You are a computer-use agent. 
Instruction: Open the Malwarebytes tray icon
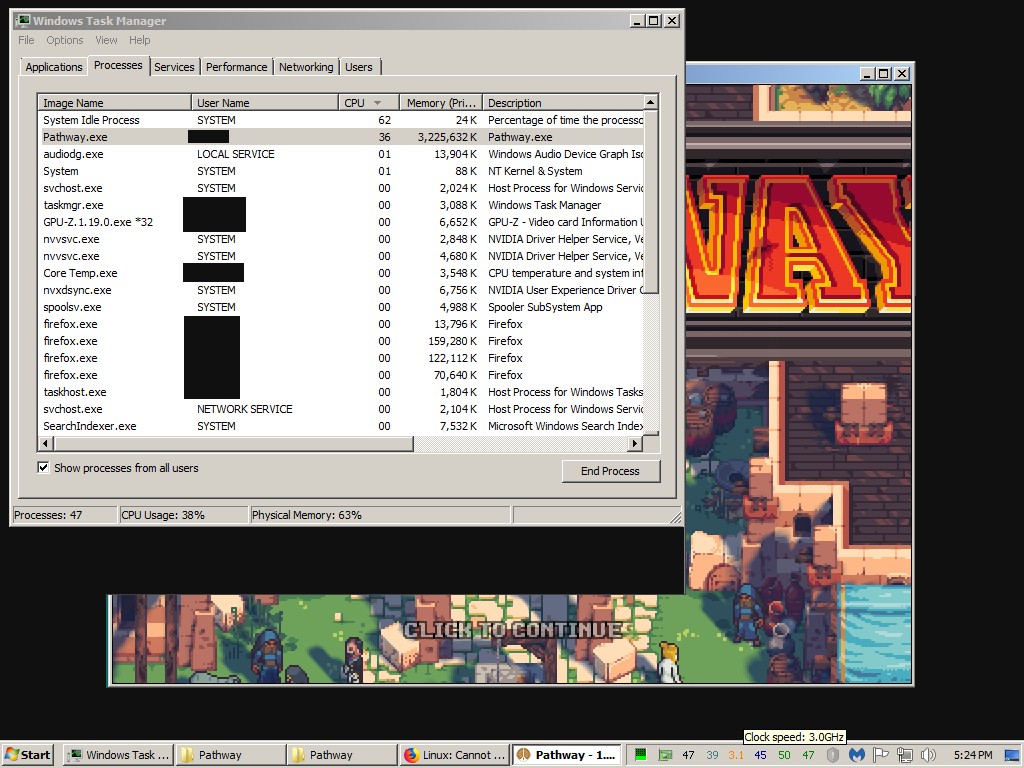point(856,755)
